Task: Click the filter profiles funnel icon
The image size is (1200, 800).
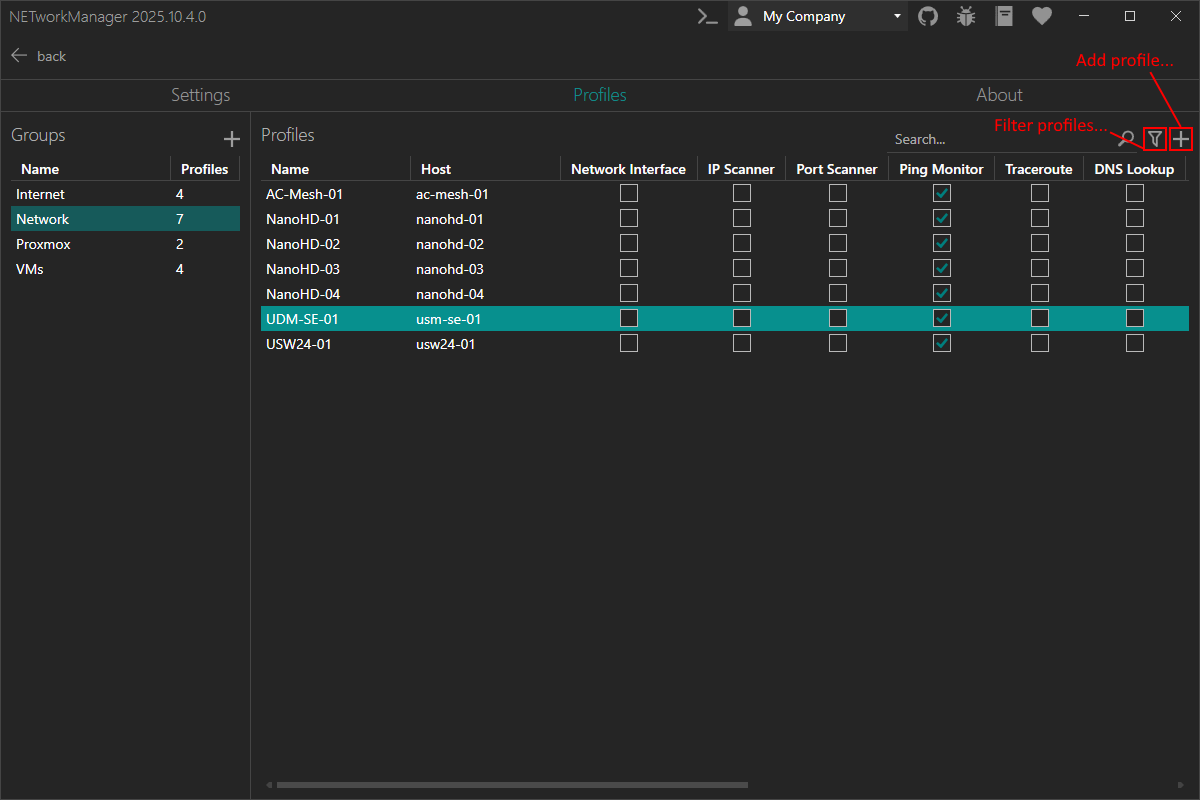Action: click(1155, 139)
